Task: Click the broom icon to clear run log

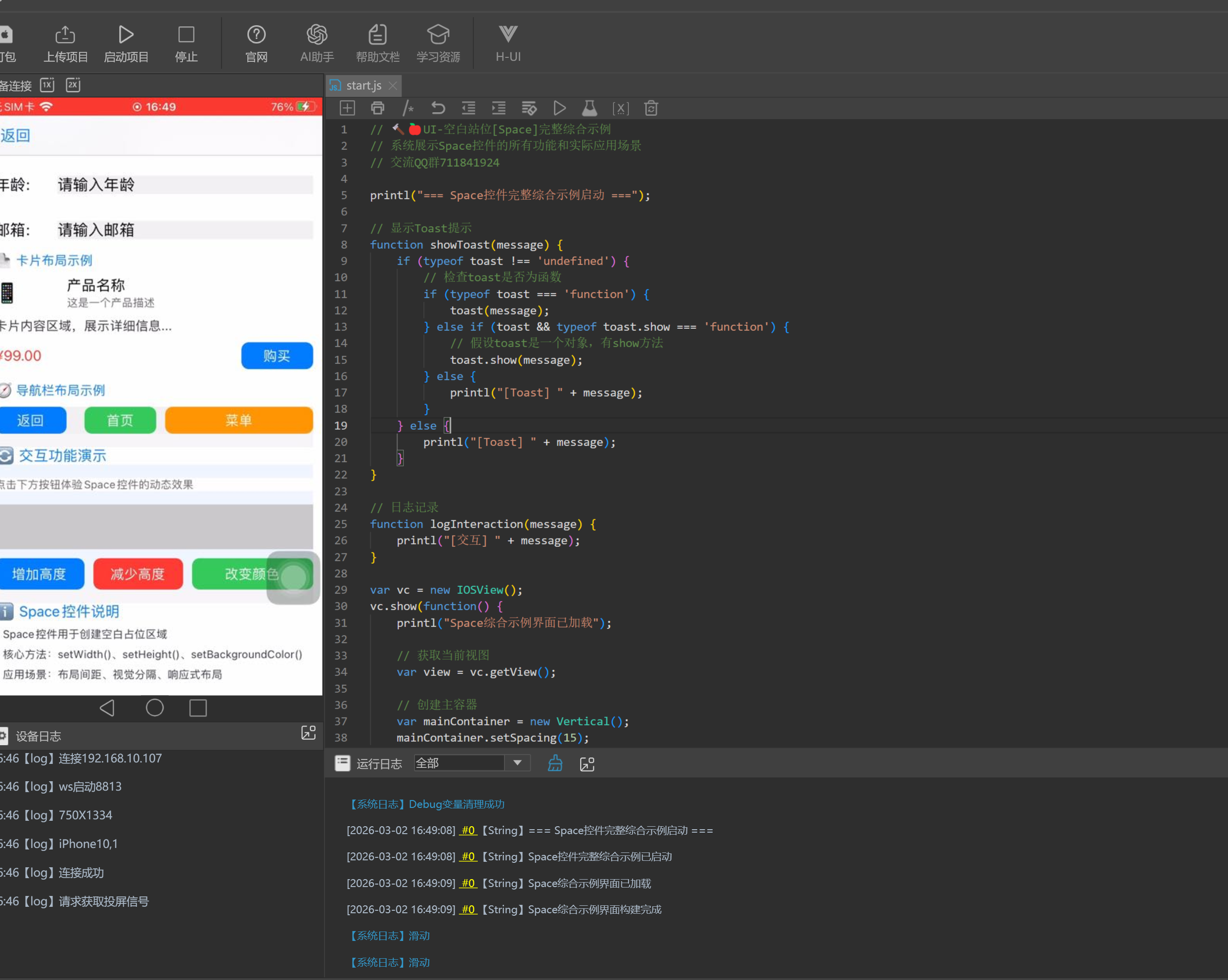Action: [555, 763]
